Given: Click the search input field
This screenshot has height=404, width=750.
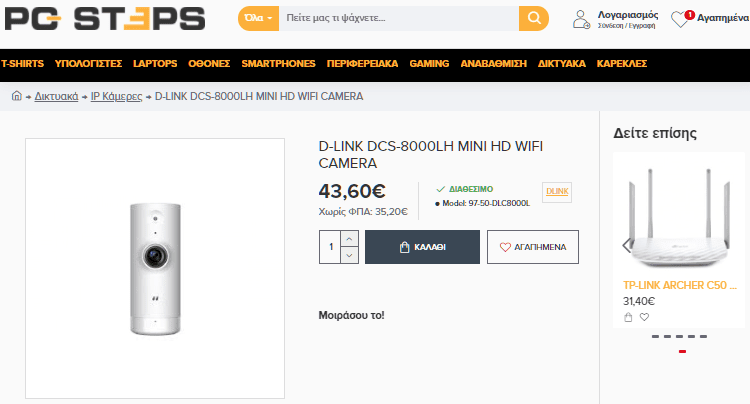Looking at the screenshot, I should tap(399, 18).
